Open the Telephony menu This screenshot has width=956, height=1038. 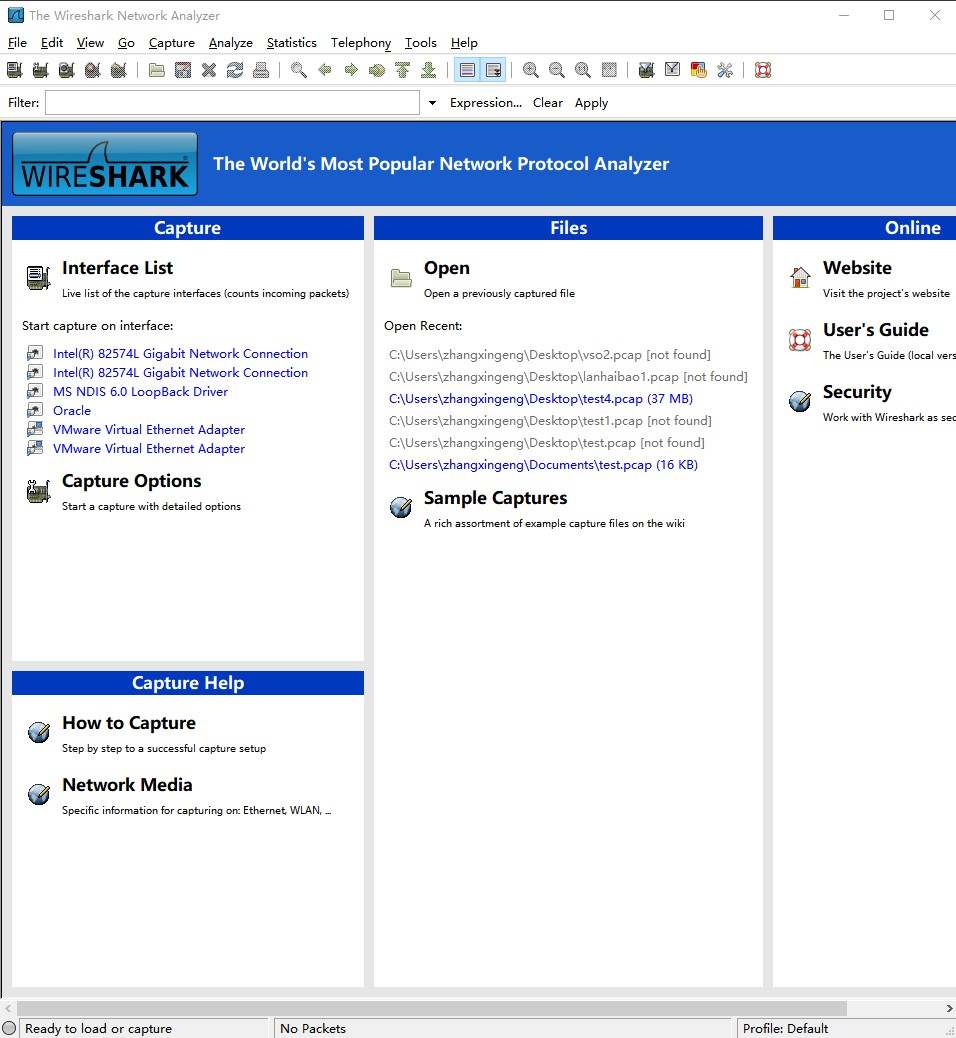click(361, 42)
